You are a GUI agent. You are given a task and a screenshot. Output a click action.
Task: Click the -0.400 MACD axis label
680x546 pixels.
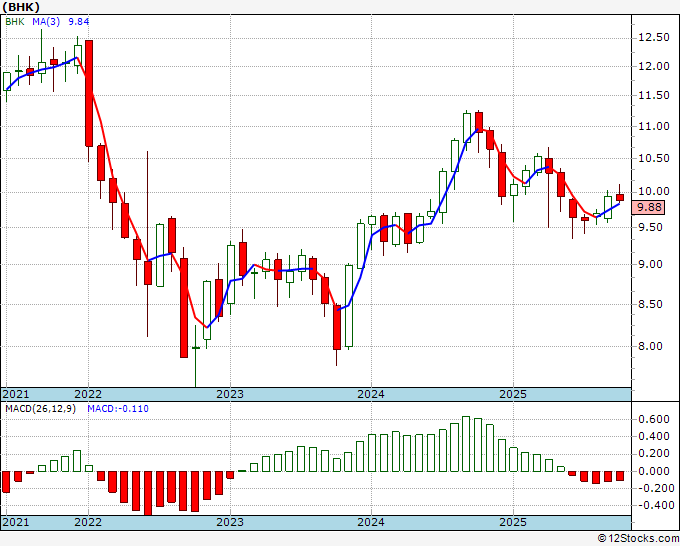(x=654, y=506)
